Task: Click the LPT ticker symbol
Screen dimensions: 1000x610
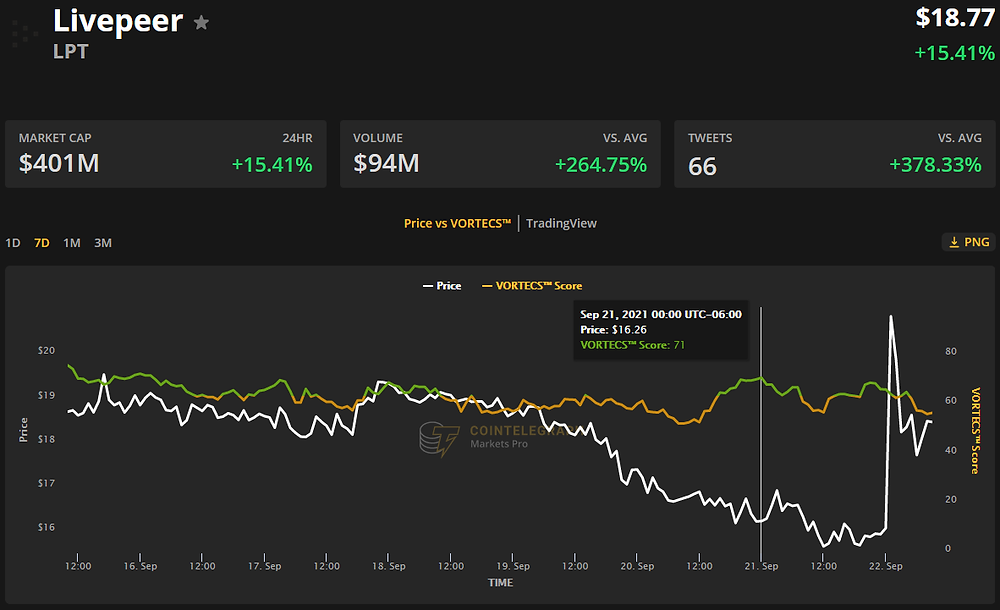Action: pos(70,52)
